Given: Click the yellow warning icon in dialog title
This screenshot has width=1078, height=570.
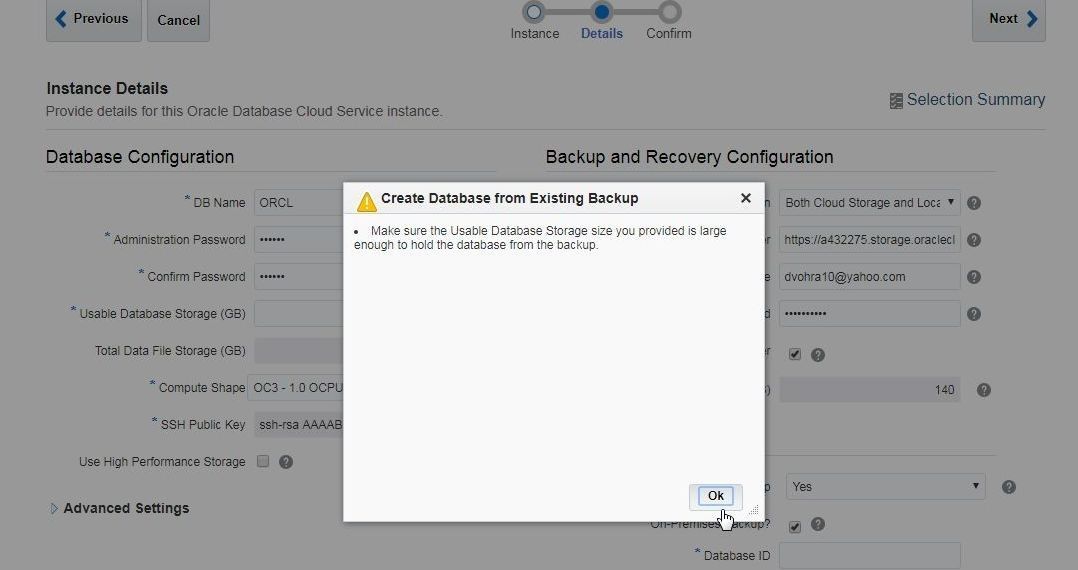Looking at the screenshot, I should [x=366, y=201].
